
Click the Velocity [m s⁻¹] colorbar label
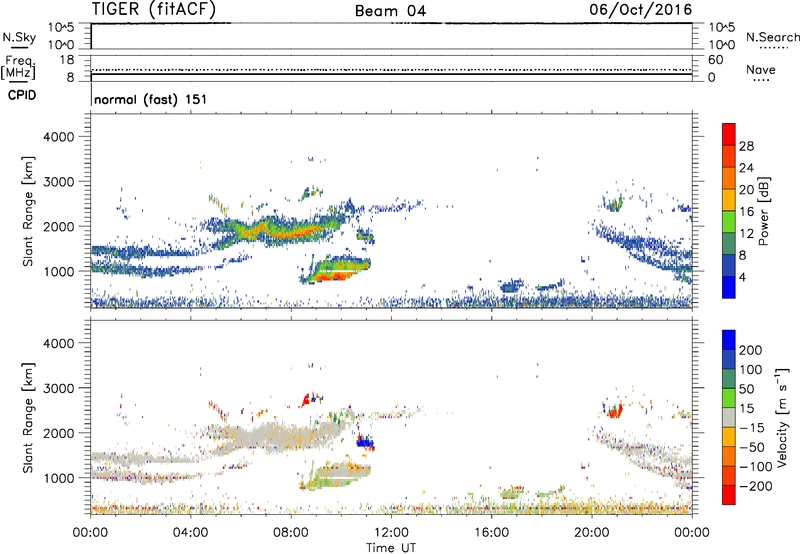[x=782, y=417]
